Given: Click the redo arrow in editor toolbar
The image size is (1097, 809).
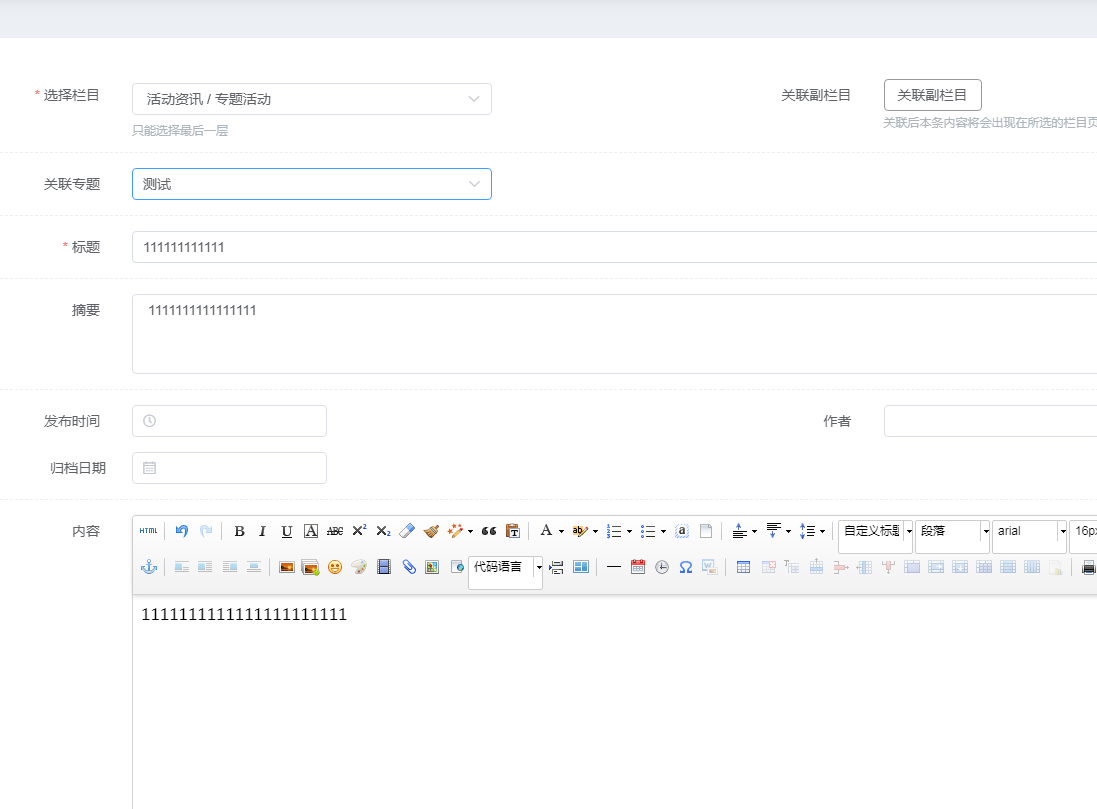Looking at the screenshot, I should pos(206,531).
